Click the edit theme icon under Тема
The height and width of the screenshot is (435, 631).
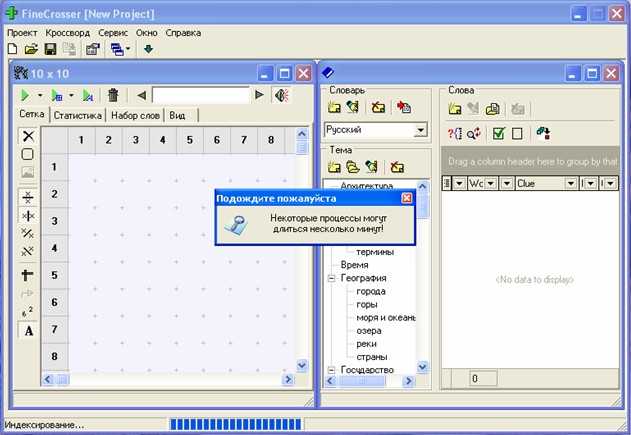[371, 167]
